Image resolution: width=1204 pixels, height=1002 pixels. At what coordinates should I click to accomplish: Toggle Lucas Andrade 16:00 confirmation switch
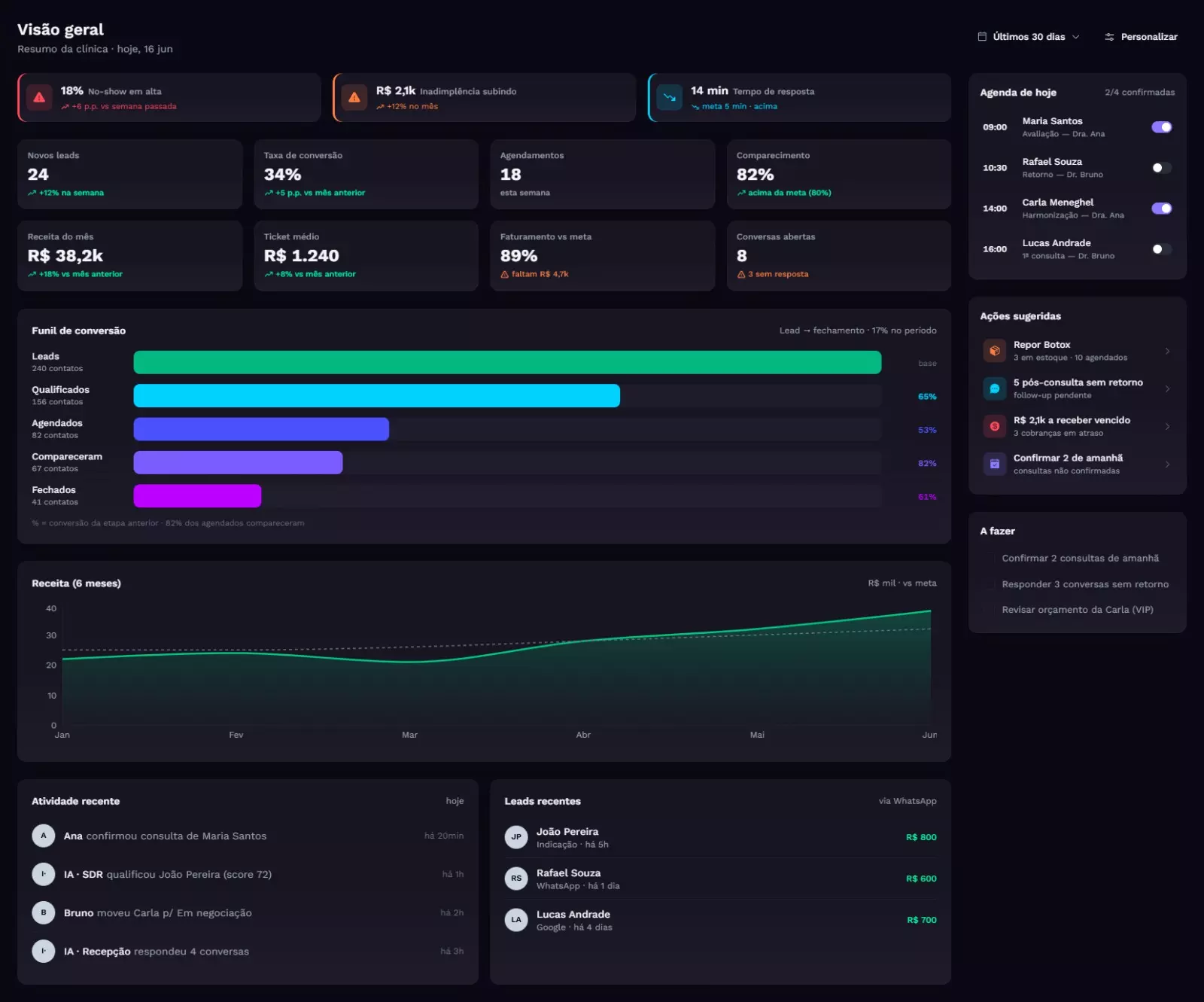pyautogui.click(x=1162, y=249)
